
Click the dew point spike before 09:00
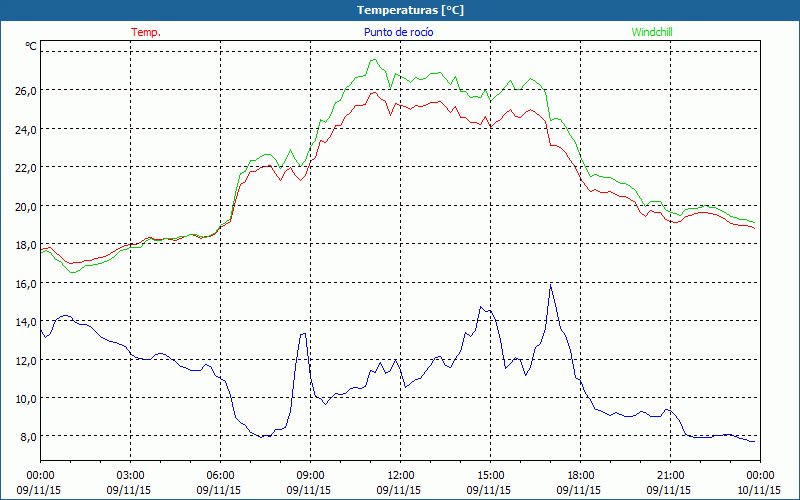pyautogui.click(x=304, y=334)
